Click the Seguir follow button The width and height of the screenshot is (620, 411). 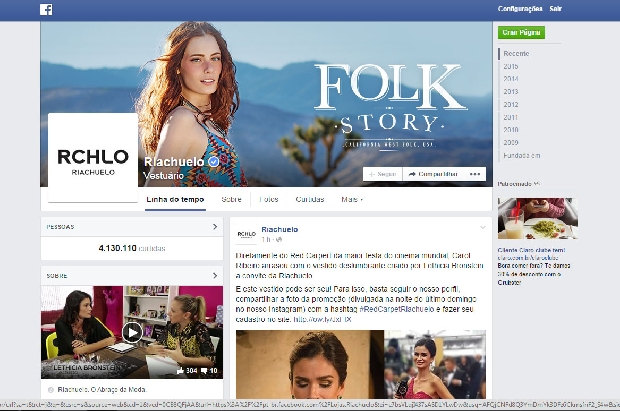382,174
